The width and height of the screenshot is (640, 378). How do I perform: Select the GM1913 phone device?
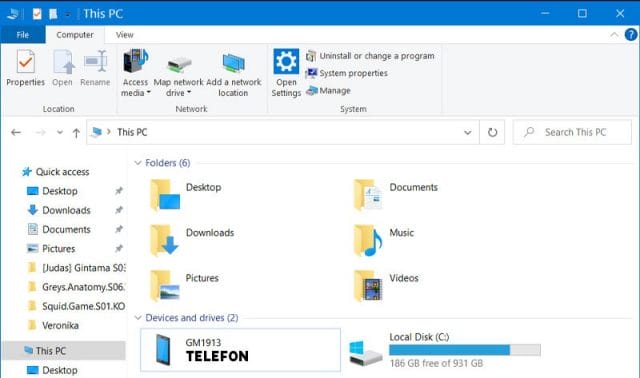click(x=240, y=350)
